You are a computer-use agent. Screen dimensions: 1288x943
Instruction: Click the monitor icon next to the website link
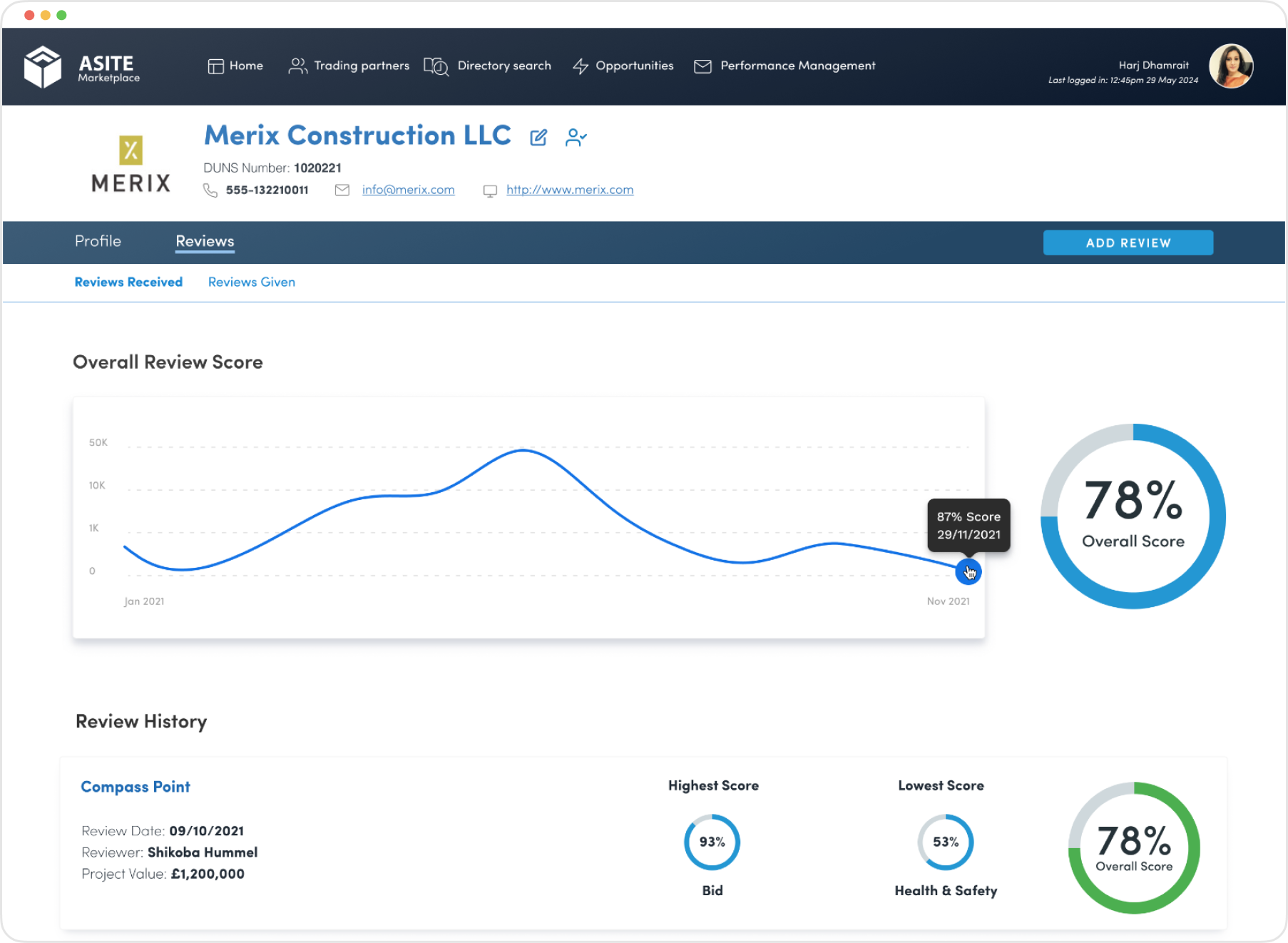coord(490,190)
